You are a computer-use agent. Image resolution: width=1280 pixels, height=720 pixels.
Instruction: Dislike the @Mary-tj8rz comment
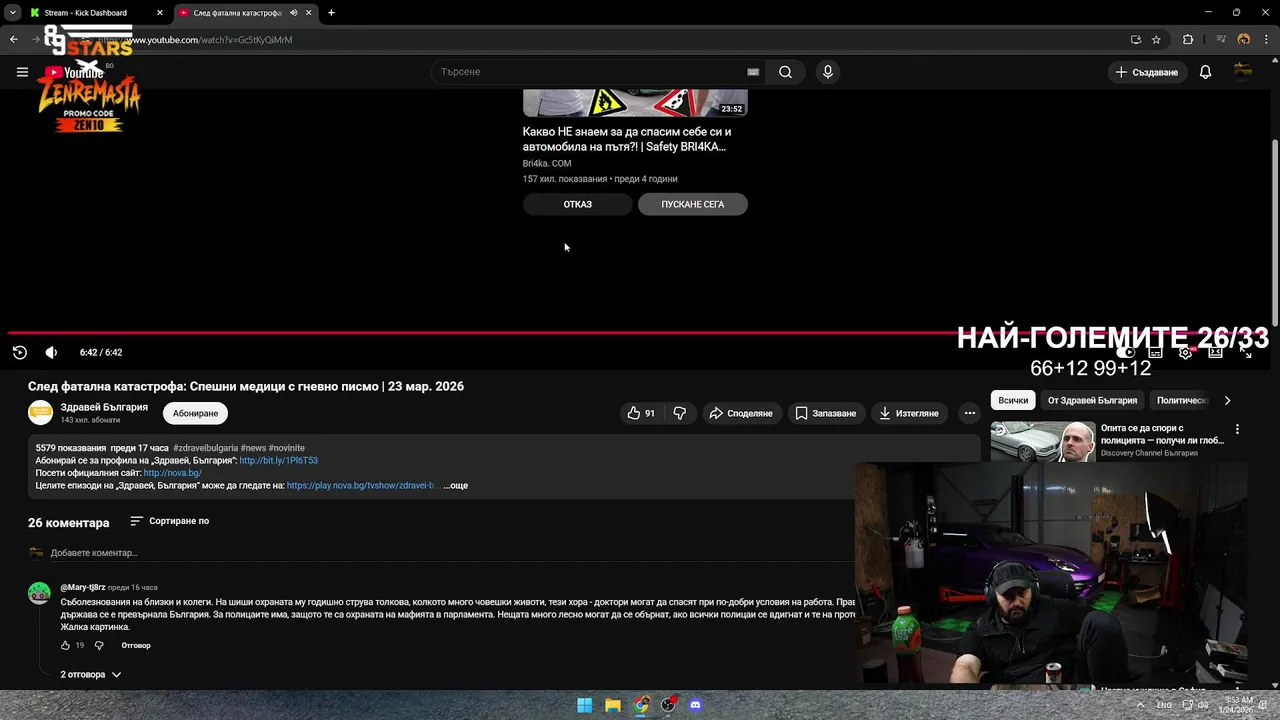point(99,645)
